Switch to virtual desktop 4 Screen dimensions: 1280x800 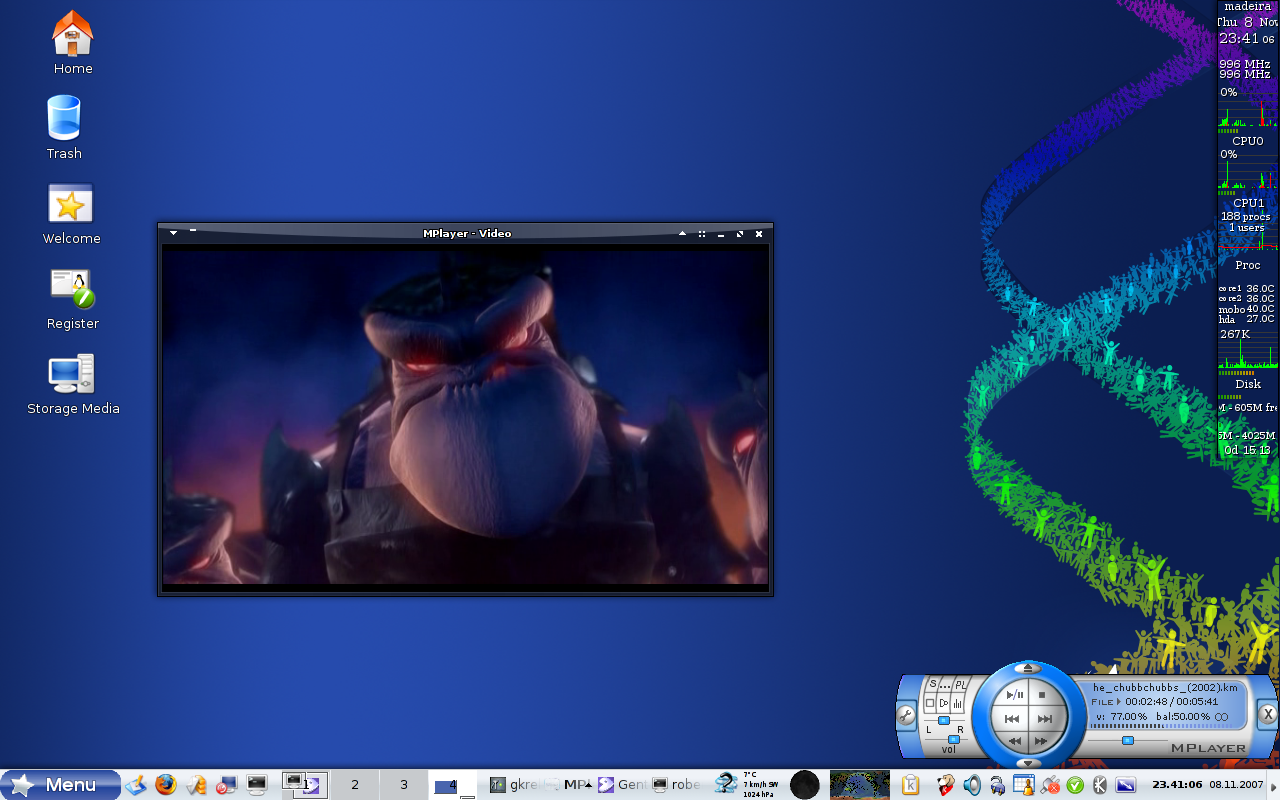click(453, 785)
